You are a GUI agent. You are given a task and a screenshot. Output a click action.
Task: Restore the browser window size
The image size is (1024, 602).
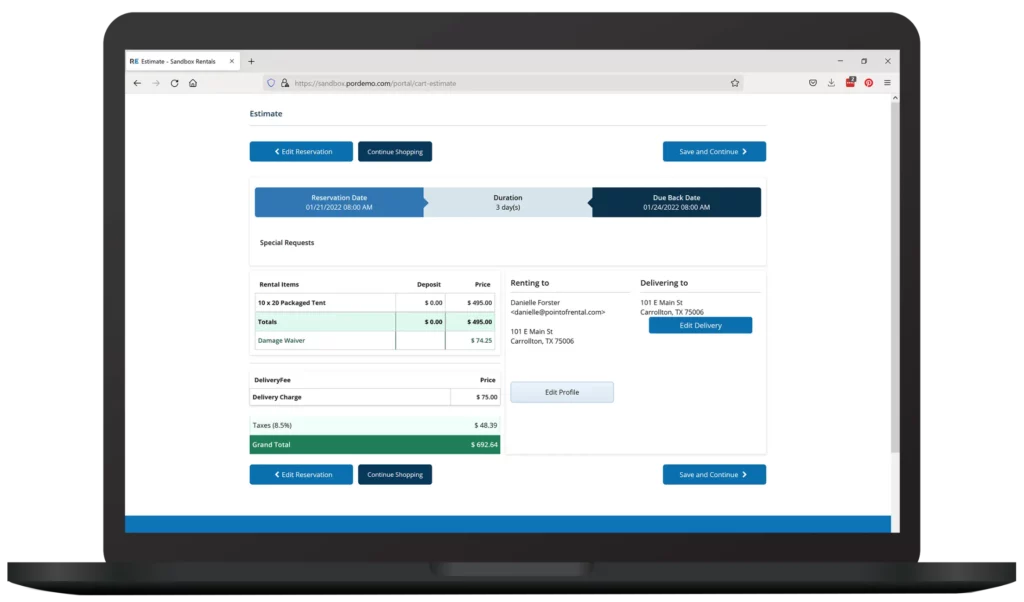point(864,61)
